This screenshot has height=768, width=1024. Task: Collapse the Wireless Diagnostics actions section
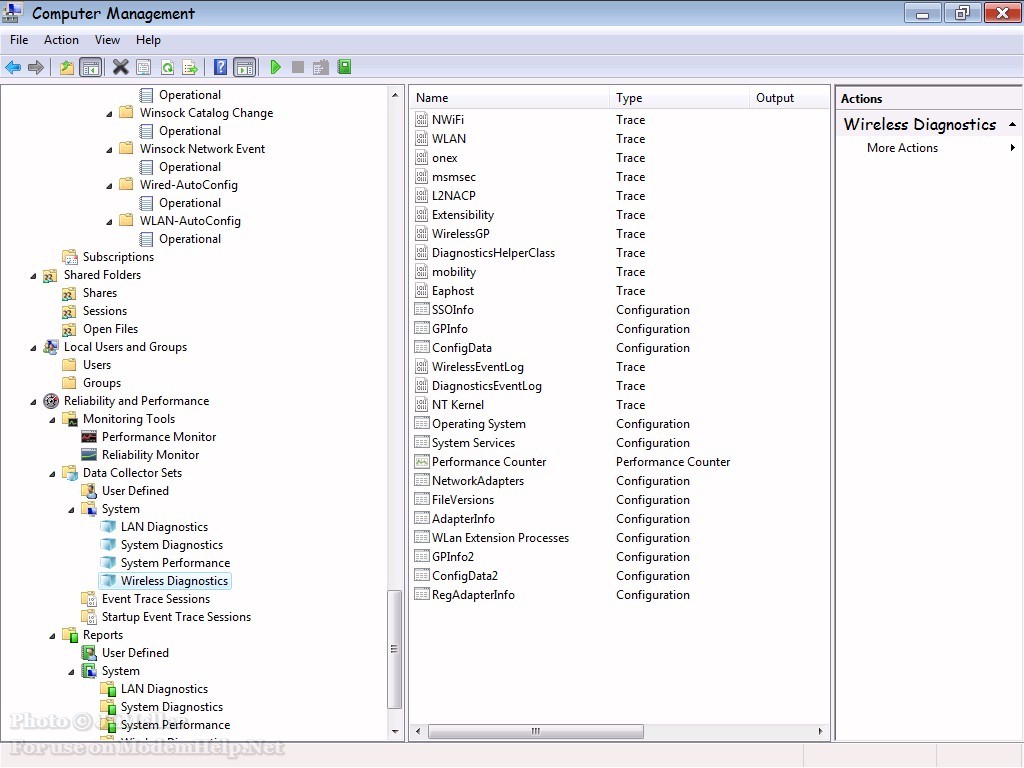[x=1012, y=124]
